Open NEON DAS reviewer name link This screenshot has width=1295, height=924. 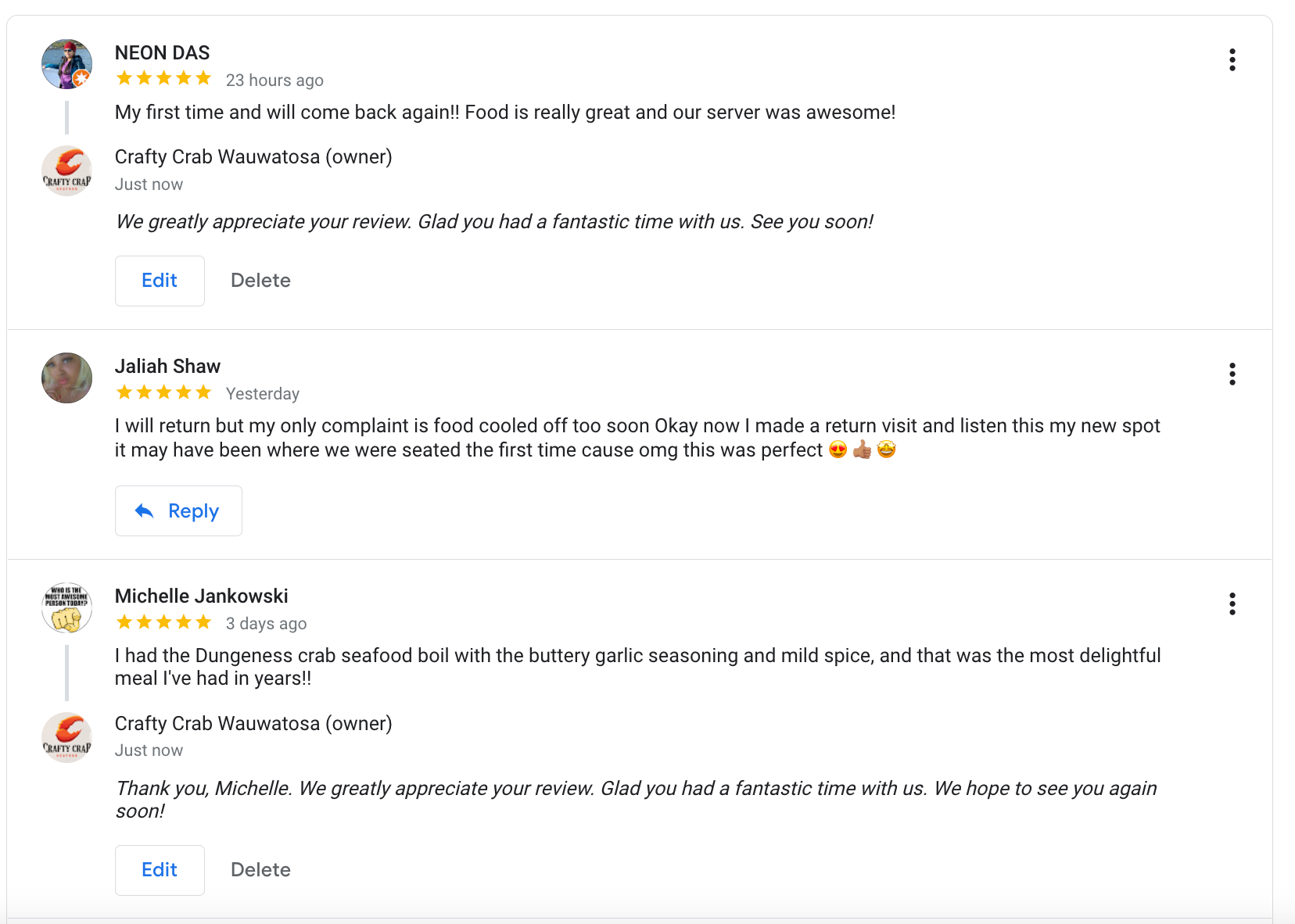tap(162, 52)
